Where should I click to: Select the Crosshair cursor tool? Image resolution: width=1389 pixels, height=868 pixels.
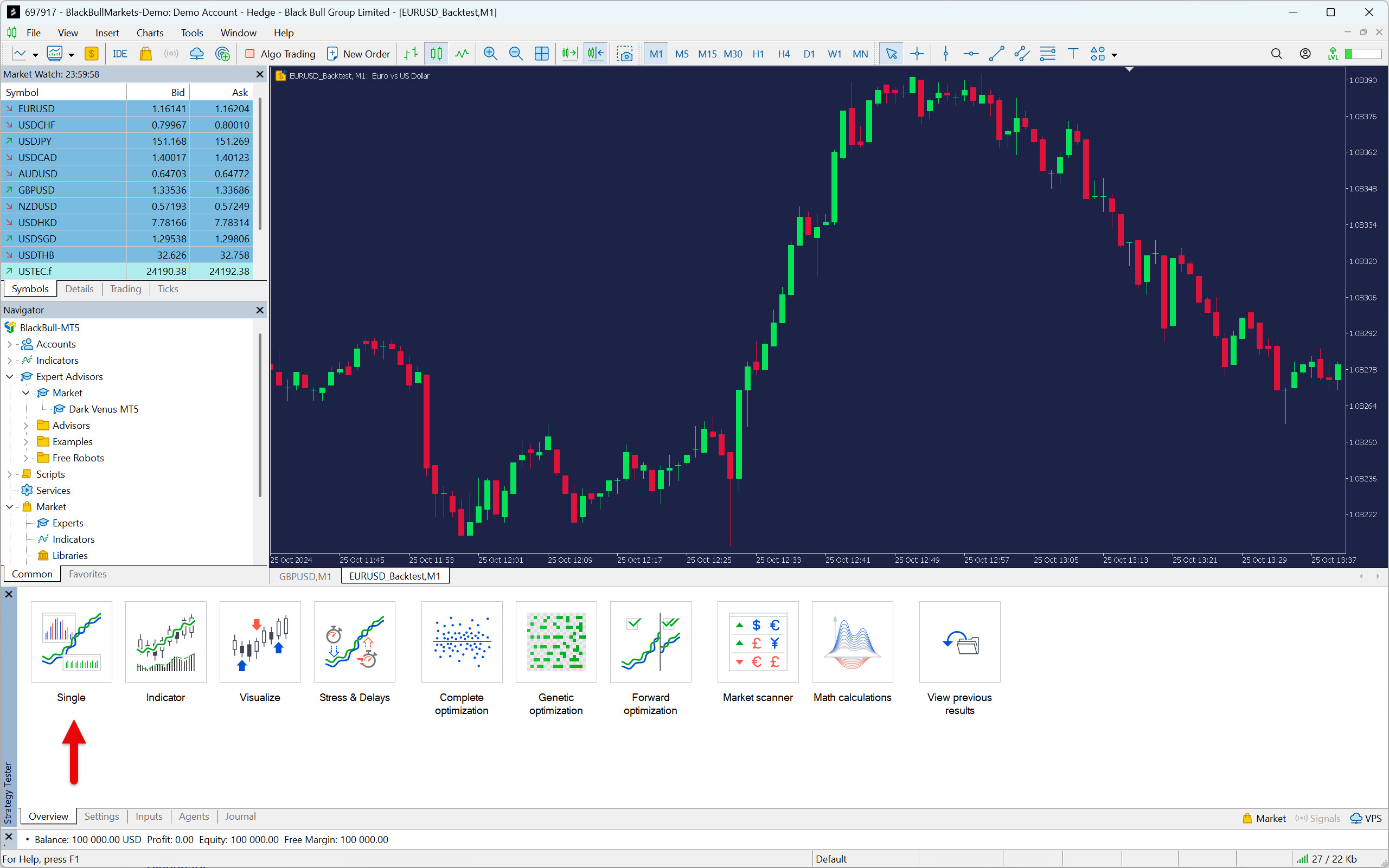click(917, 54)
